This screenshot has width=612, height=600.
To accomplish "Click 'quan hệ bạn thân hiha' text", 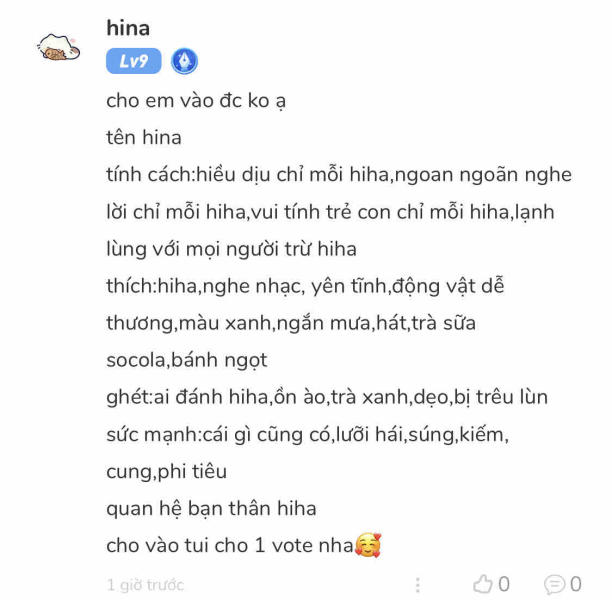I will pyautogui.click(x=211, y=508).
